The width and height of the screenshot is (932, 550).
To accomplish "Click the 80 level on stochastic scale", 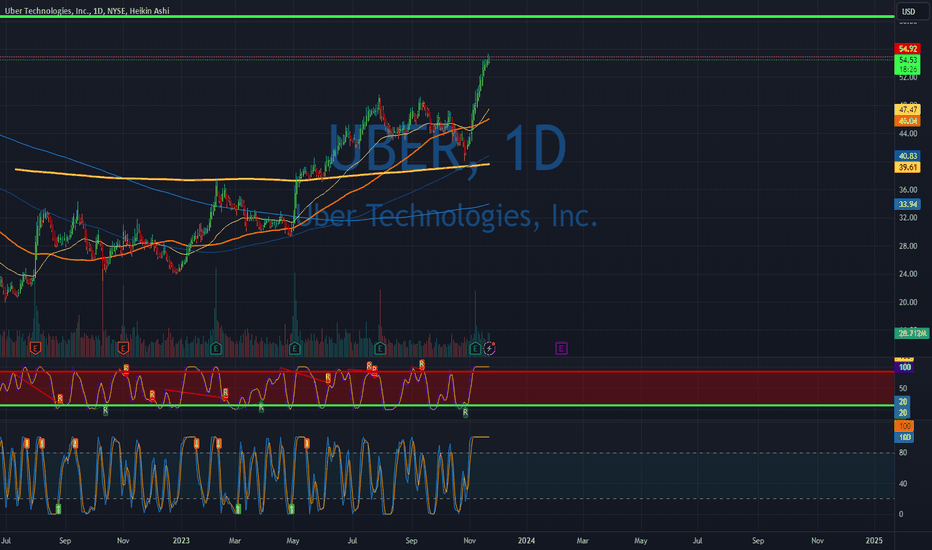I will pyautogui.click(x=903, y=452).
